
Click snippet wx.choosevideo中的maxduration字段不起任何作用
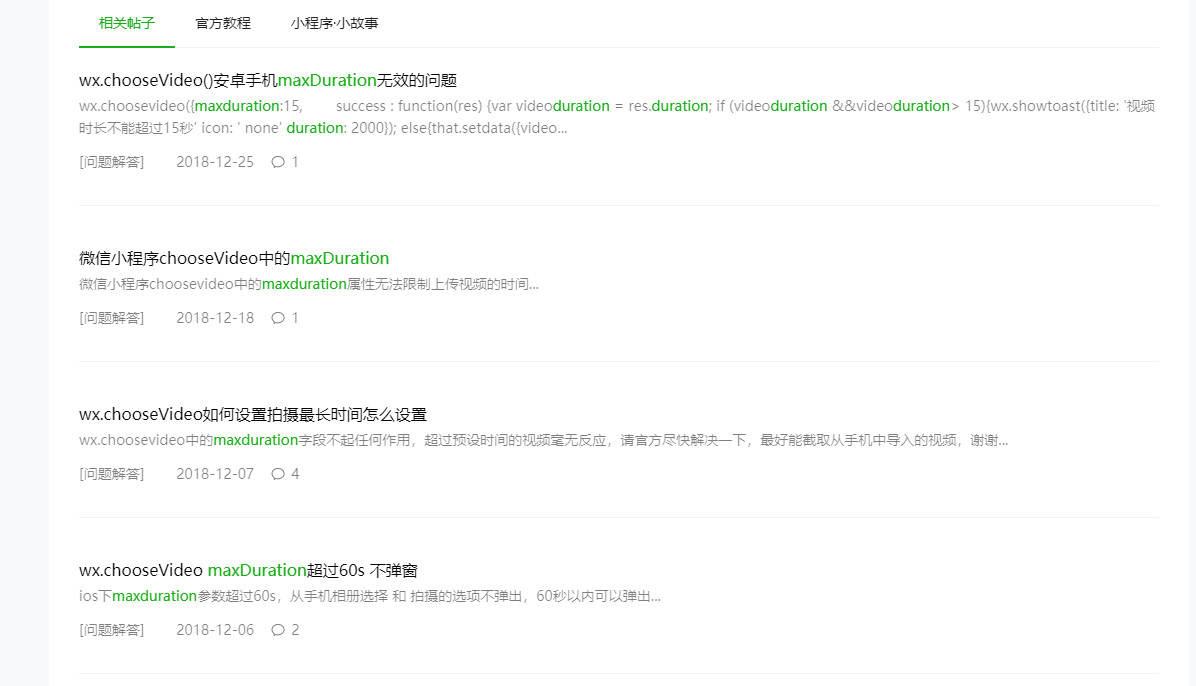tap(543, 440)
